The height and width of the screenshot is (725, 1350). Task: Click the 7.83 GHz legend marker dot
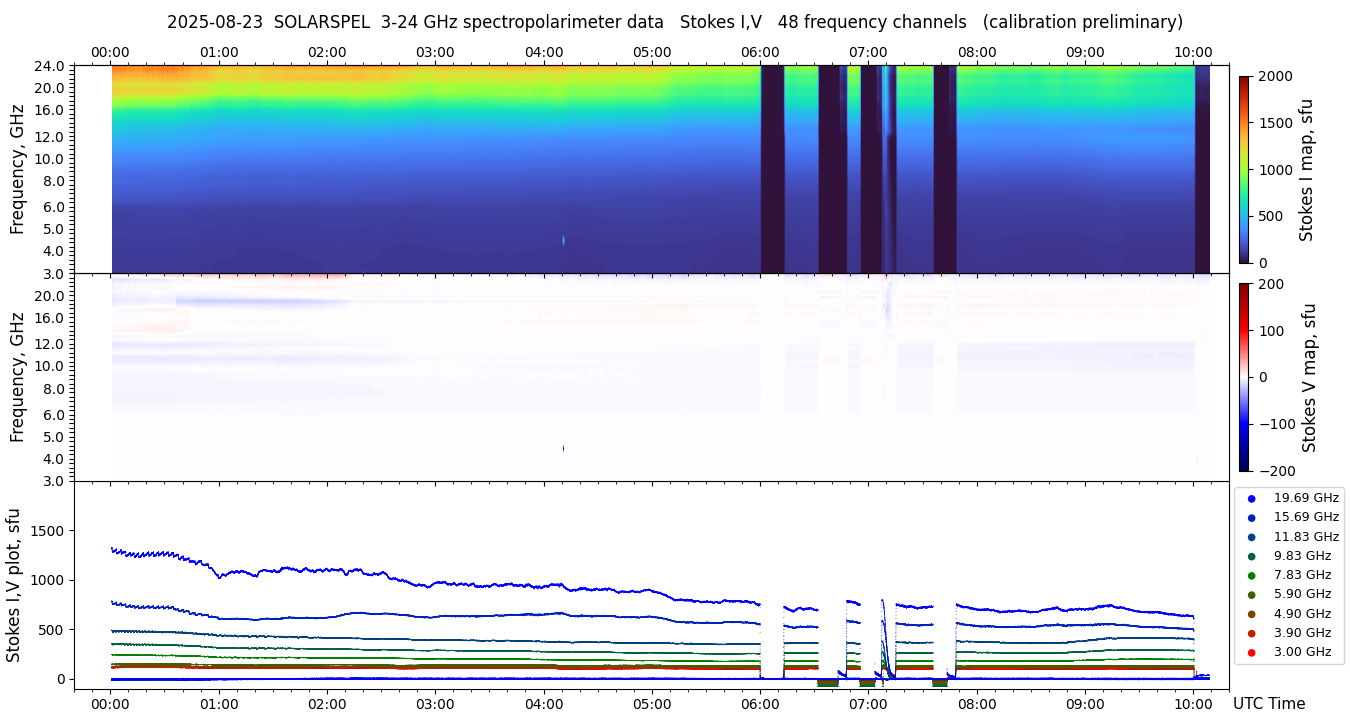[x=1251, y=575]
